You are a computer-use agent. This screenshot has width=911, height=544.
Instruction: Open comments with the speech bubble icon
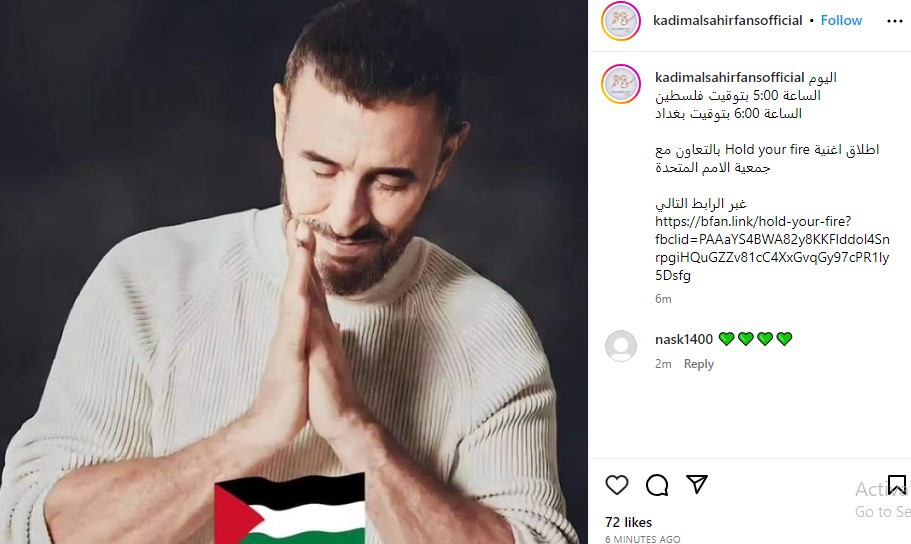coord(657,485)
